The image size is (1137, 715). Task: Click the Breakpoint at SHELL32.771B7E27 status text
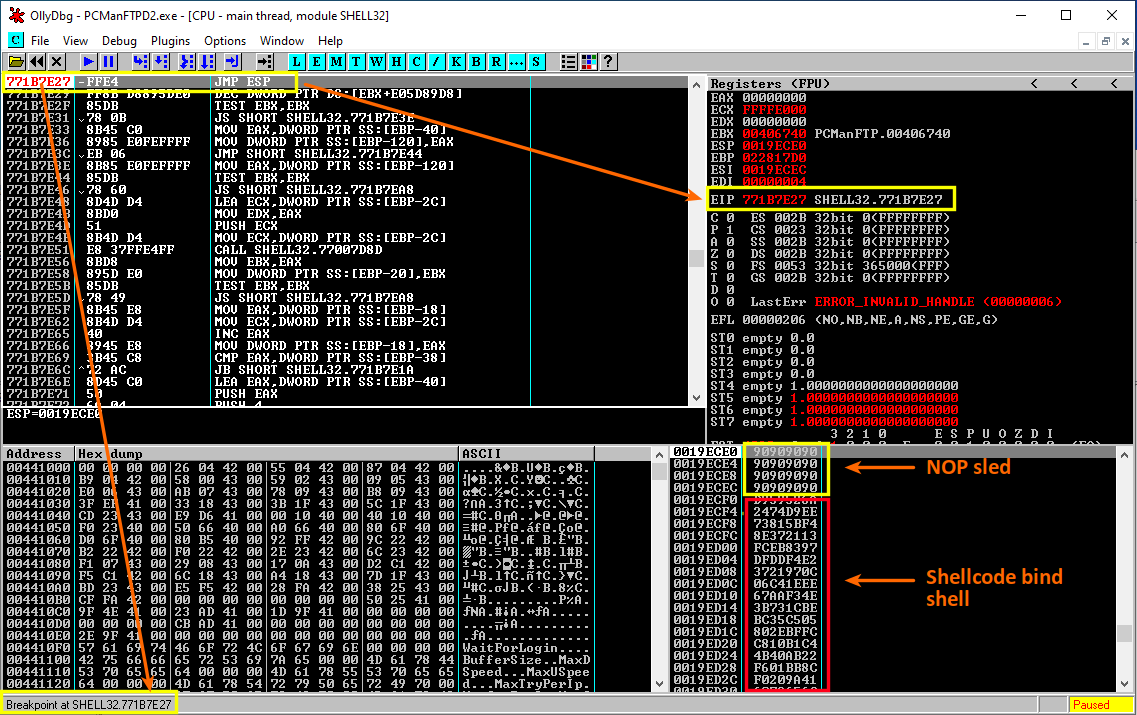(x=89, y=705)
